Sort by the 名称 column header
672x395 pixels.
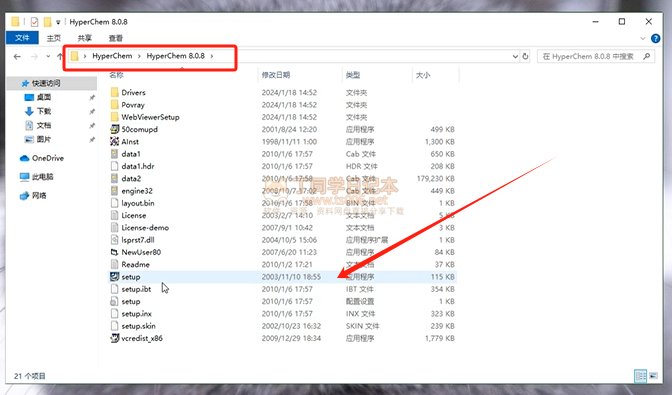point(116,75)
